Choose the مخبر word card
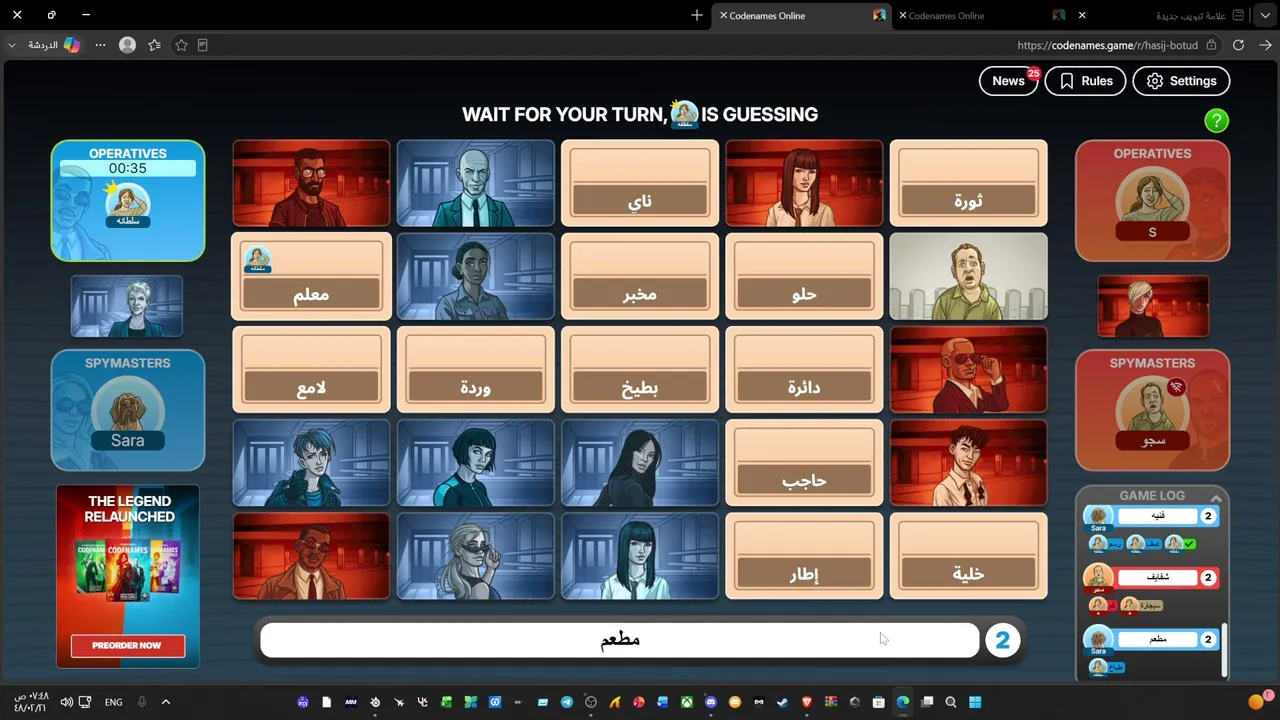This screenshot has width=1280, height=720. pos(640,277)
